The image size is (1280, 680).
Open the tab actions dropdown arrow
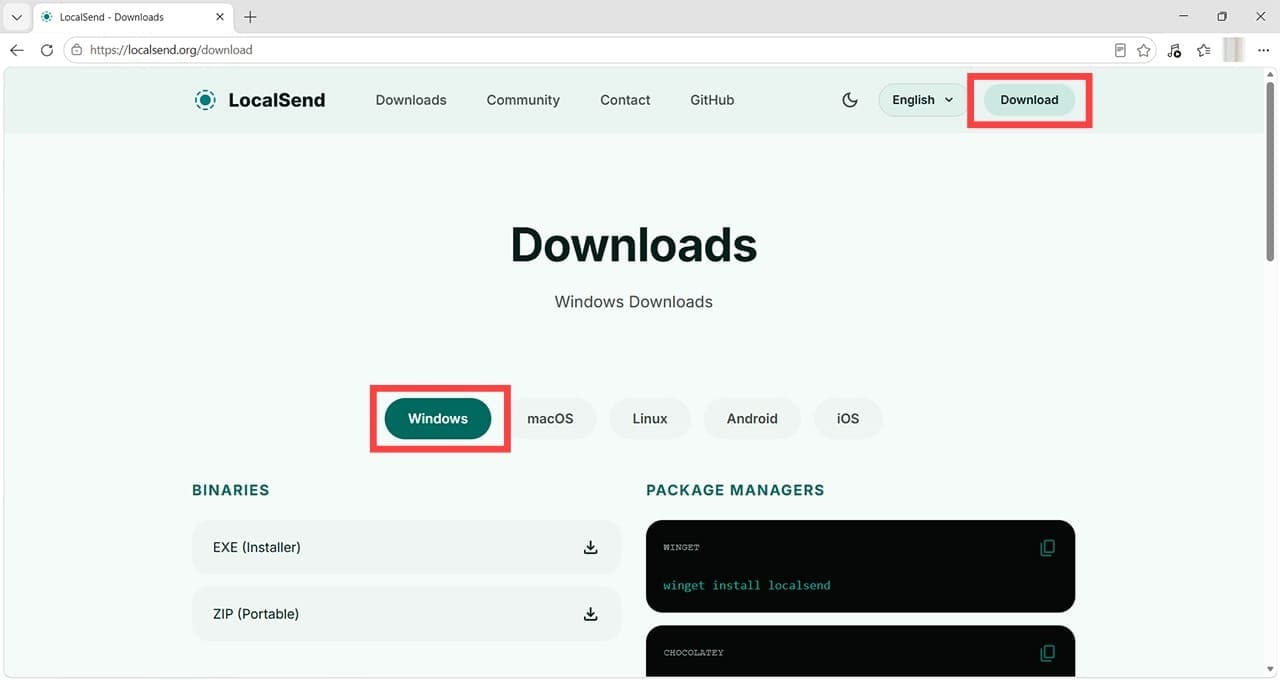point(17,17)
